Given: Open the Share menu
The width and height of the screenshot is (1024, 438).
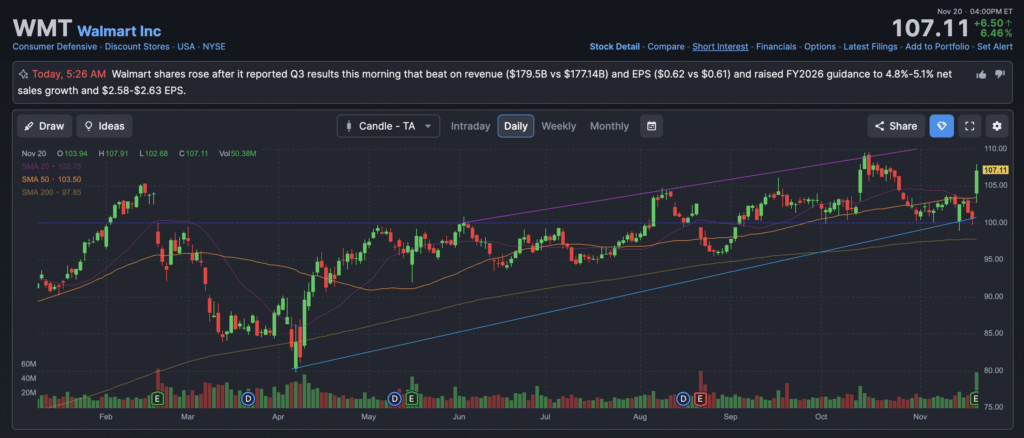Looking at the screenshot, I should click(x=894, y=126).
